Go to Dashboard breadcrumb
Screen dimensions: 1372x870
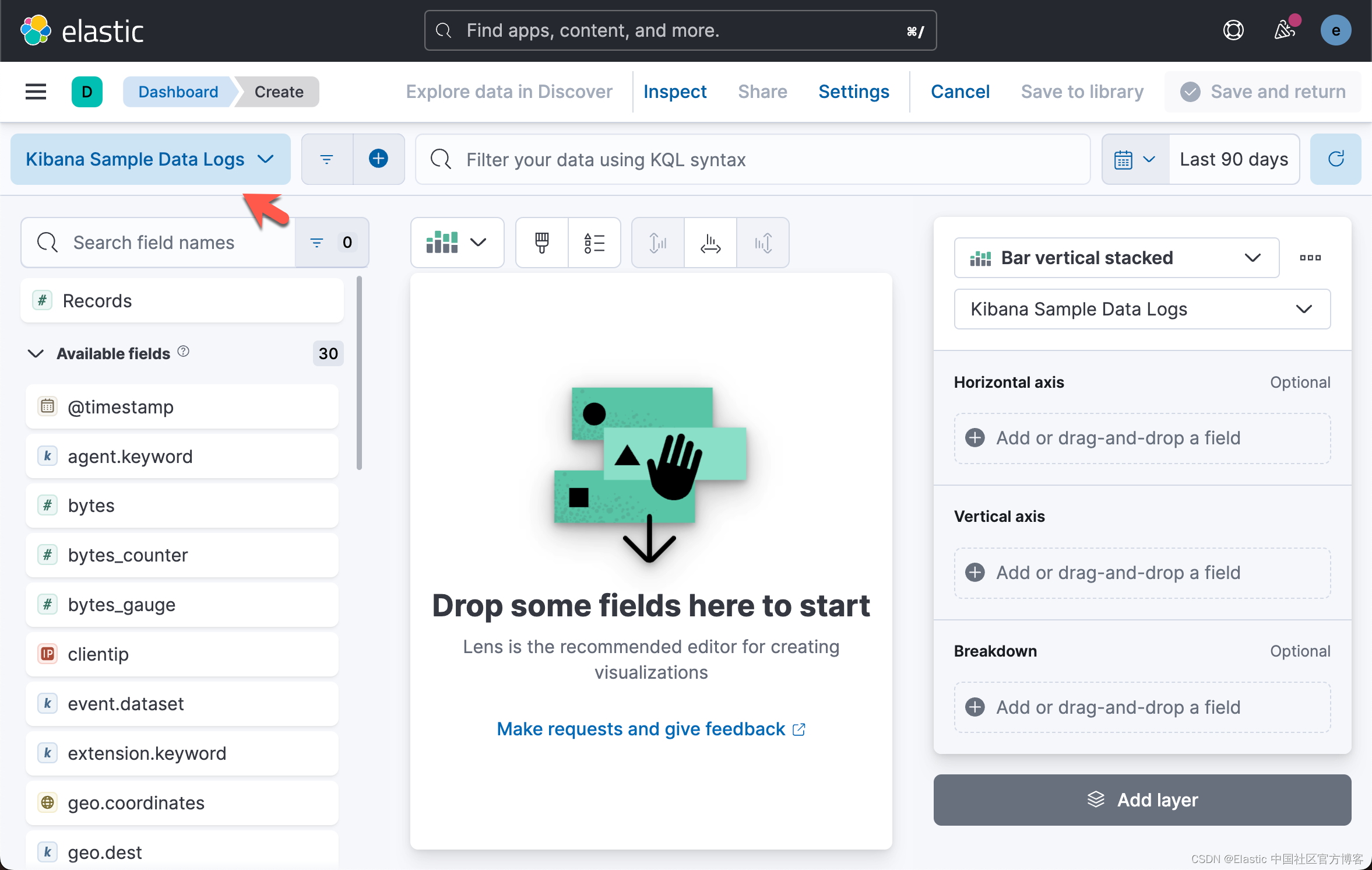point(178,92)
